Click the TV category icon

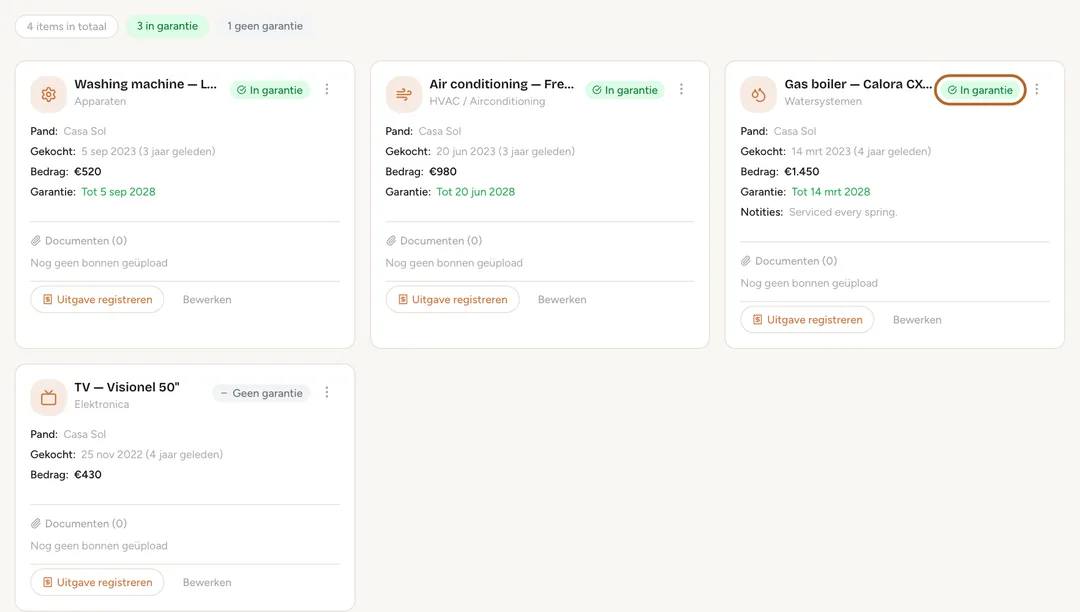(48, 397)
